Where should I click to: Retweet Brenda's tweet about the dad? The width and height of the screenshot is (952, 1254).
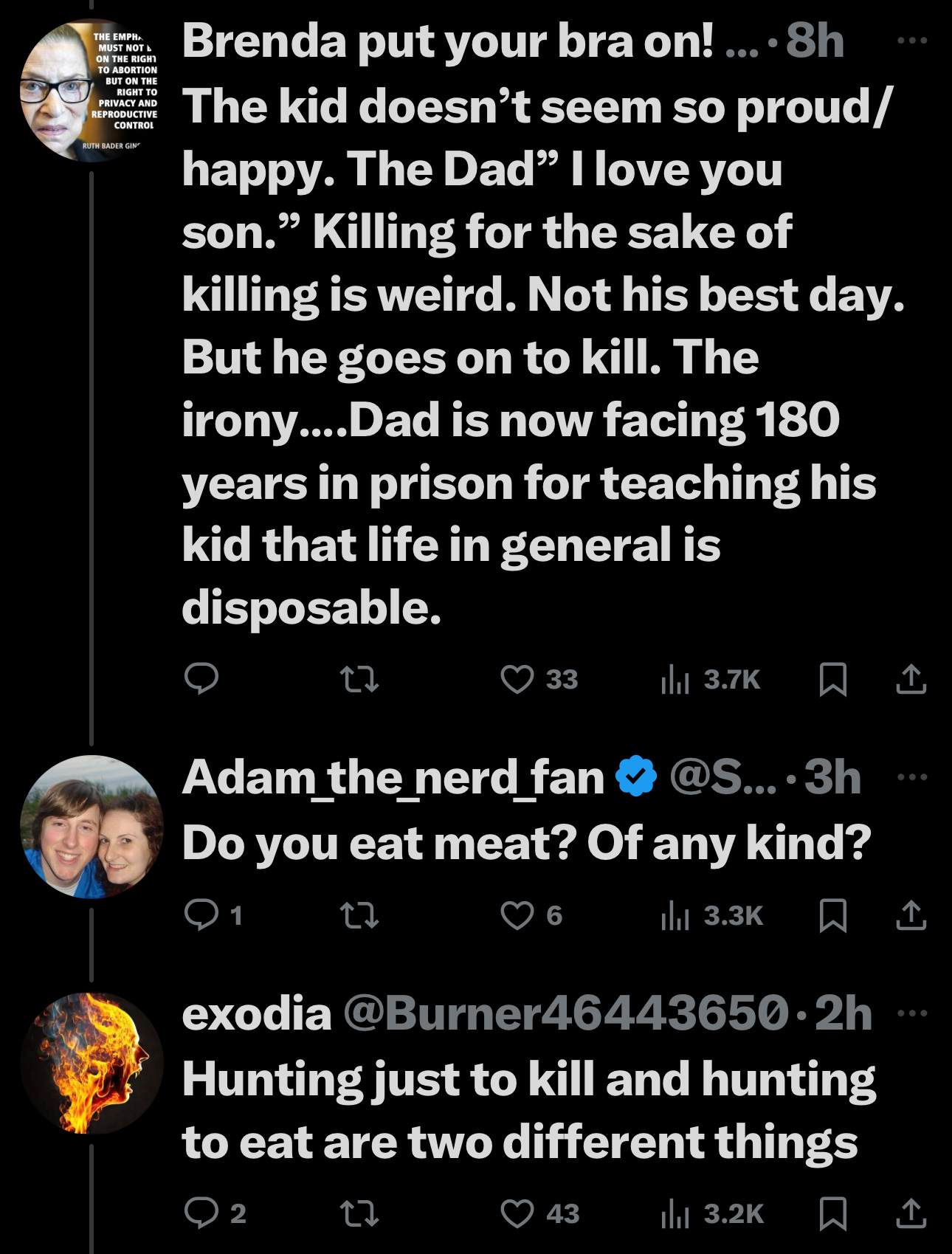359,679
